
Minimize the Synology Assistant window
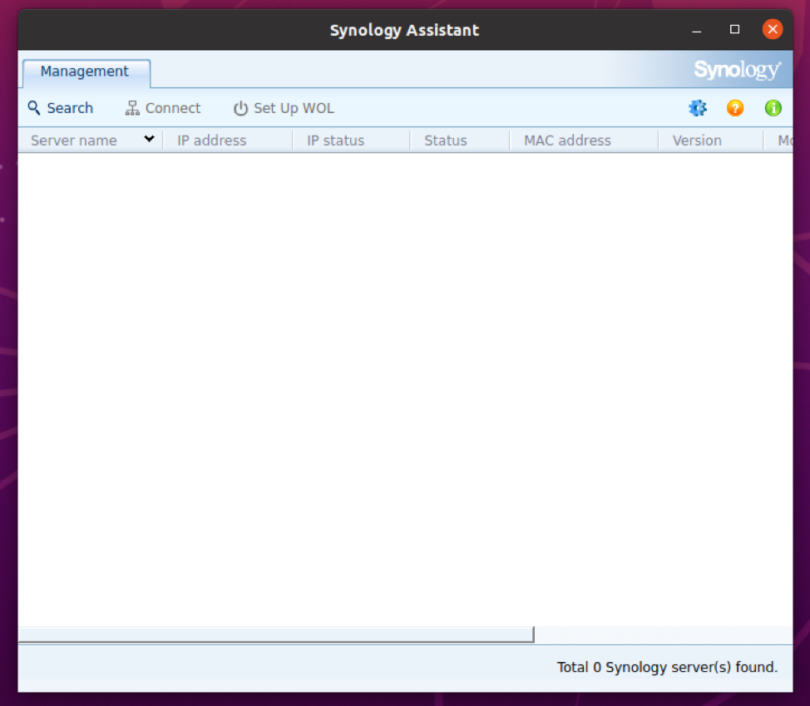click(x=696, y=29)
